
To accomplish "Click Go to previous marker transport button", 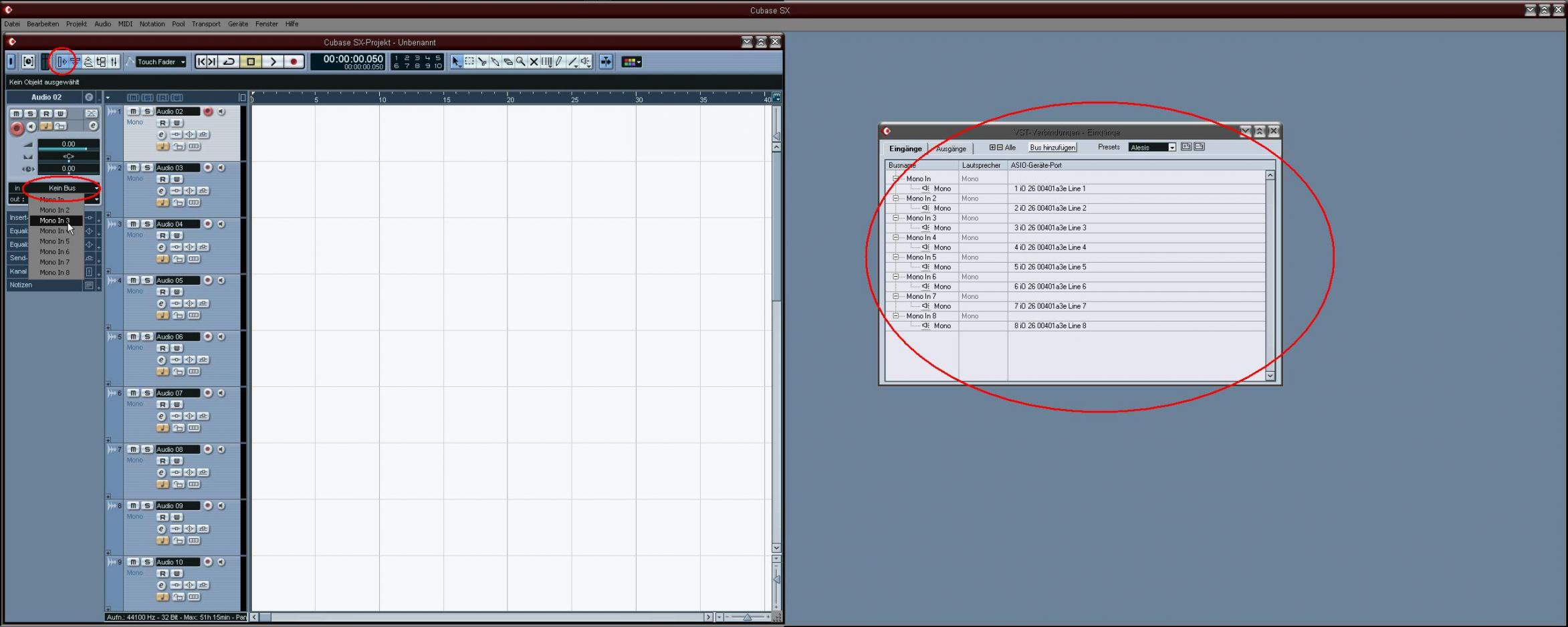I will (x=201, y=61).
